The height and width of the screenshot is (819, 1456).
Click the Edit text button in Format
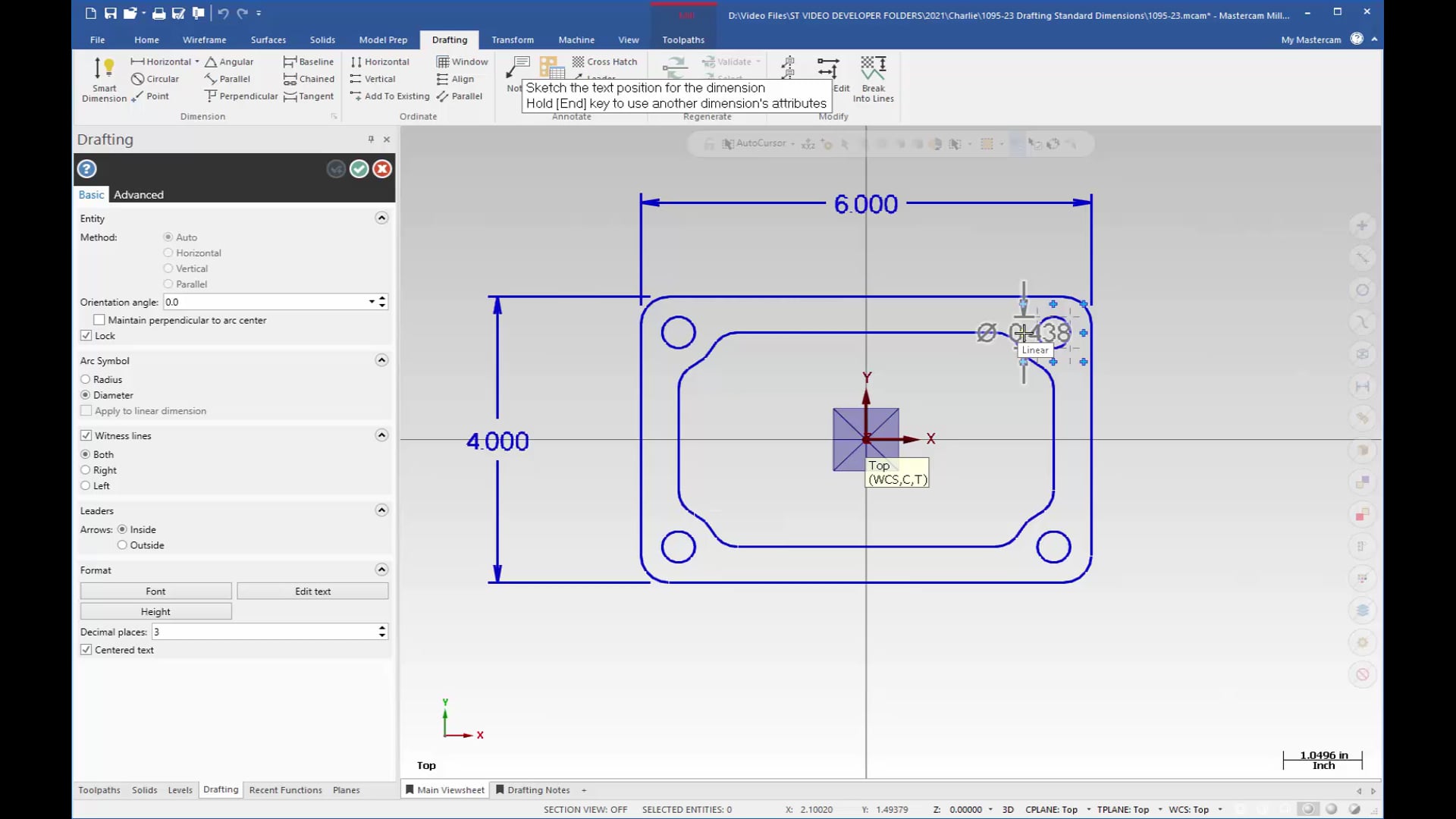(313, 590)
